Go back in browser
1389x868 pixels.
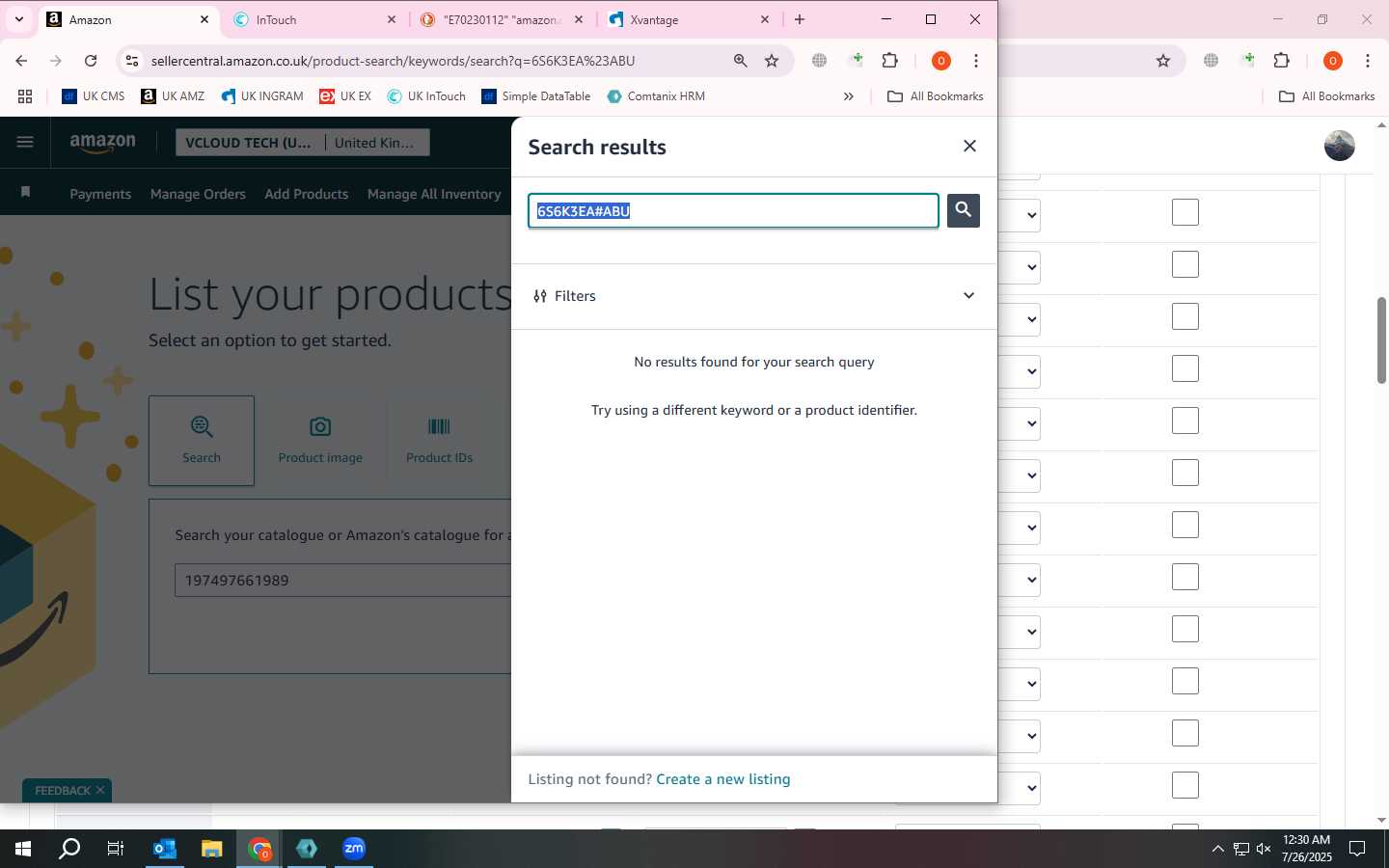point(21,61)
